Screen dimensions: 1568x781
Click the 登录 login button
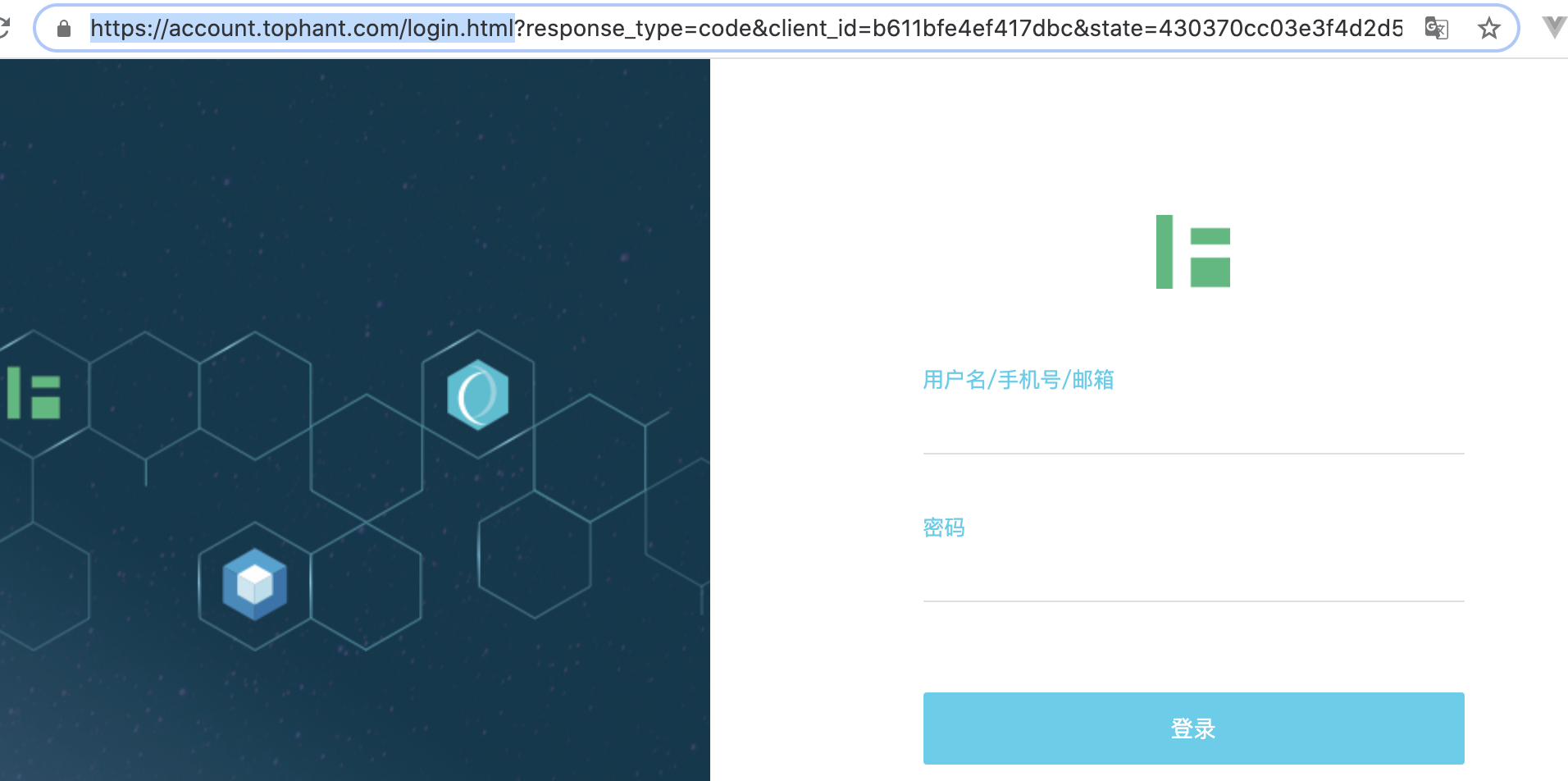1193,728
